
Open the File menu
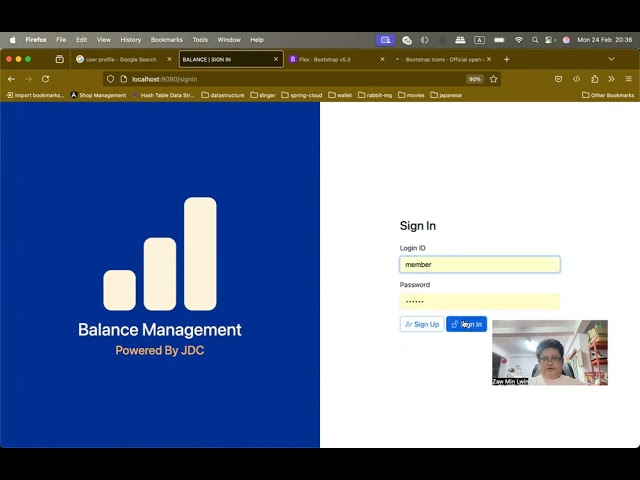[61, 40]
